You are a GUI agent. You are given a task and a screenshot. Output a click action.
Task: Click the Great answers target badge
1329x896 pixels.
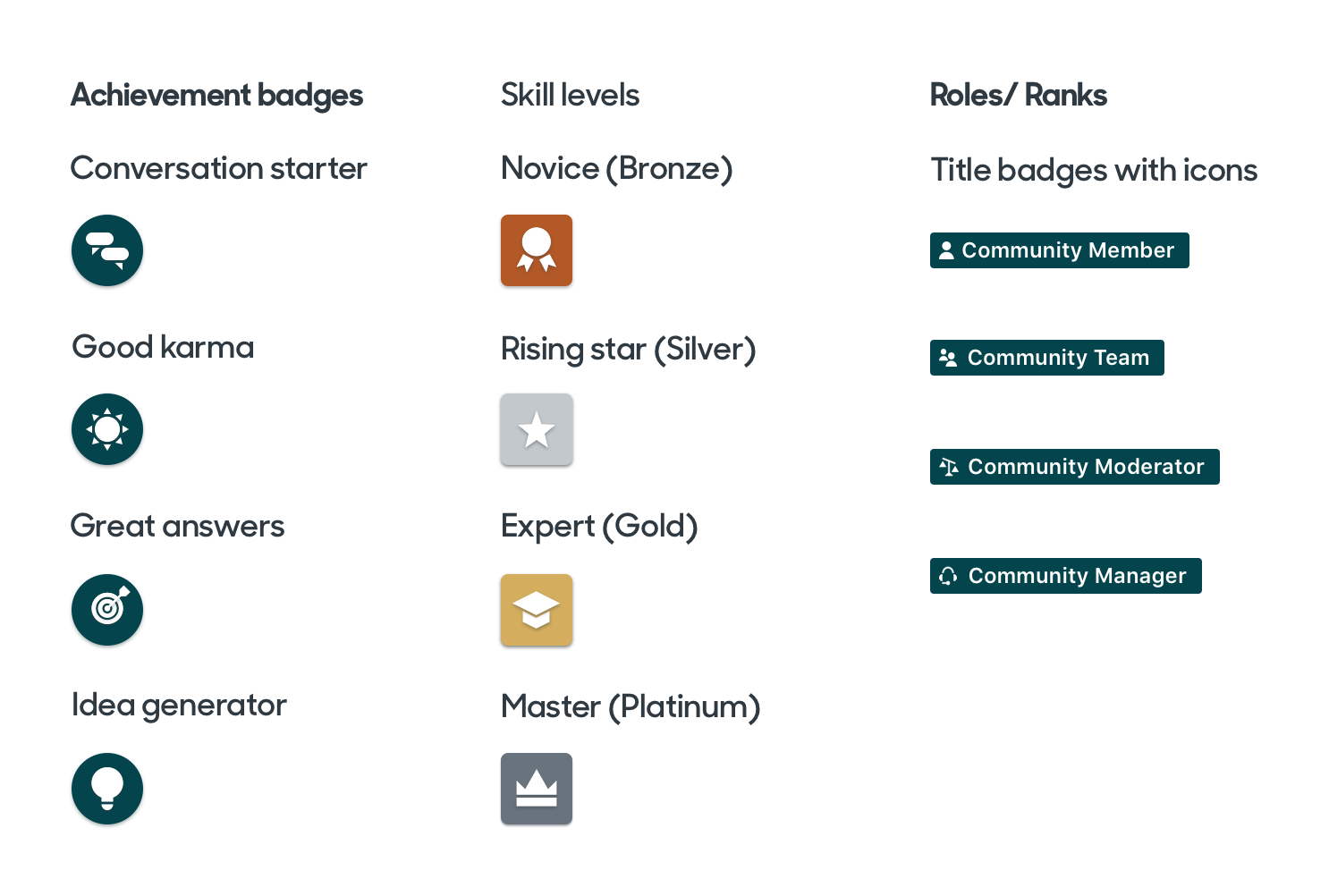click(107, 610)
